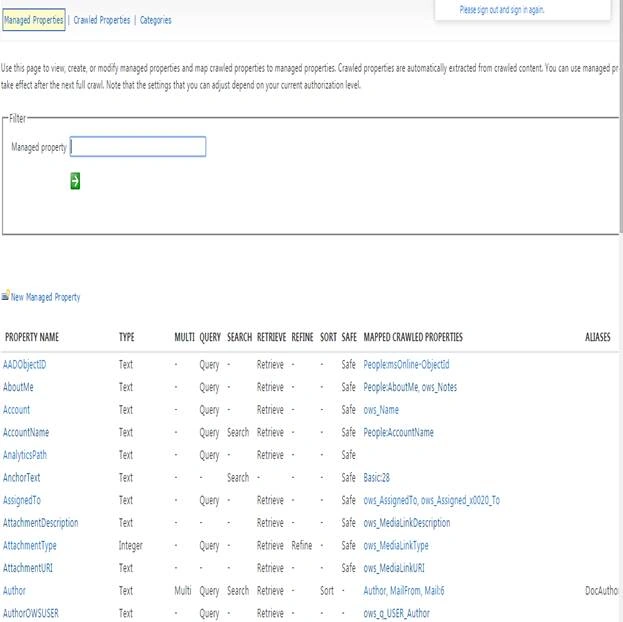Click the SORT column header

[x=328, y=337]
